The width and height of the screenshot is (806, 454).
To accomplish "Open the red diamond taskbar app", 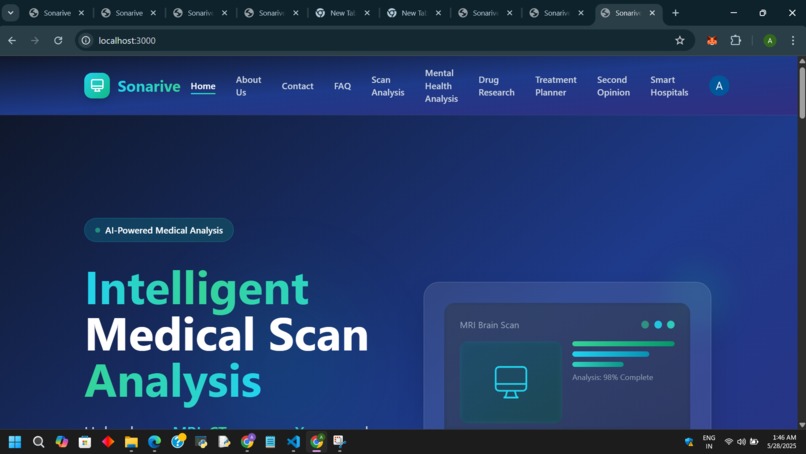I will tap(108, 442).
